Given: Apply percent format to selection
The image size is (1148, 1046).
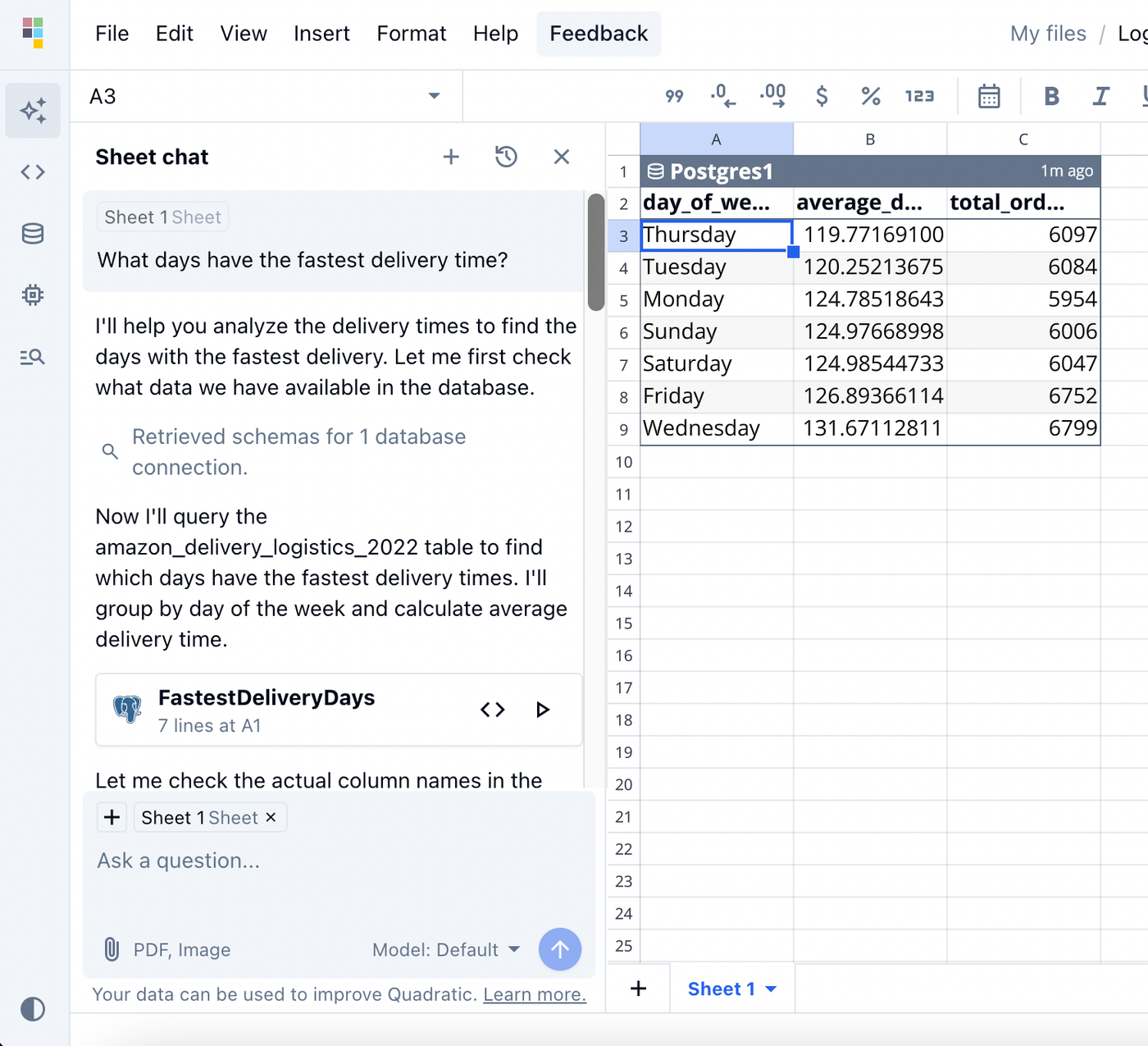Looking at the screenshot, I should 870,96.
